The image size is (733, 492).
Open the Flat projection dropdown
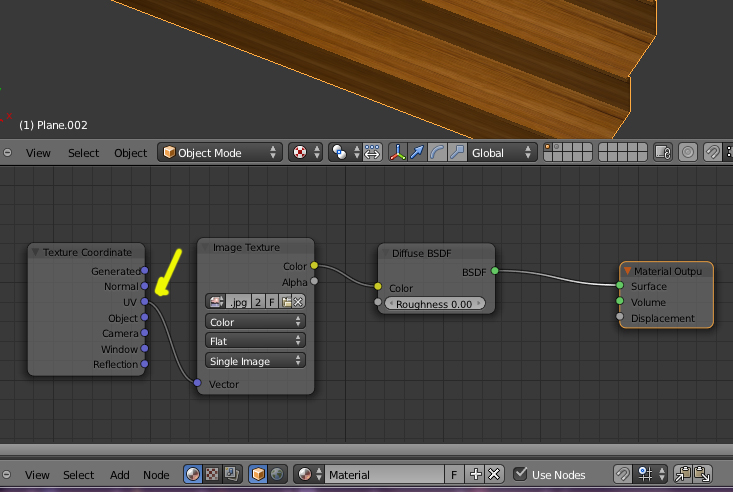(x=255, y=341)
